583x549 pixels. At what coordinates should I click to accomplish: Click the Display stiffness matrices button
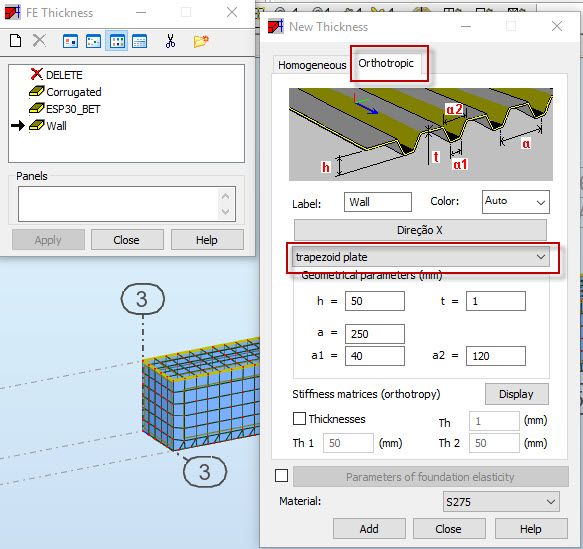point(516,394)
